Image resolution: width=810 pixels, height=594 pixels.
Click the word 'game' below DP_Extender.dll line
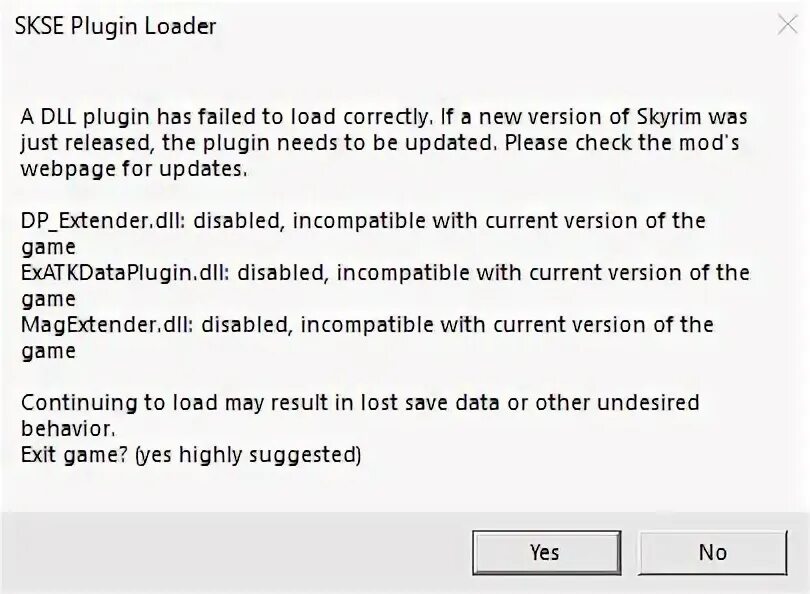tap(48, 248)
